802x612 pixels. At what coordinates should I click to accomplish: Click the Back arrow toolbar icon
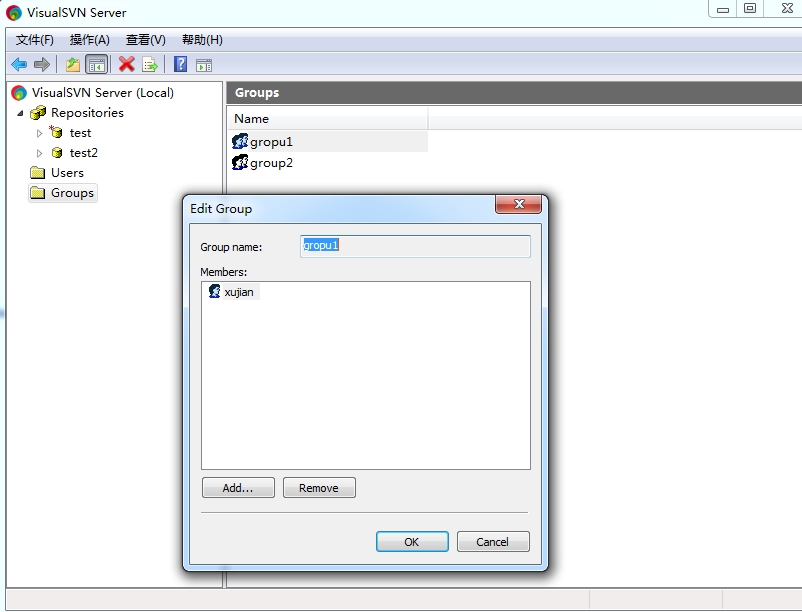pyautogui.click(x=19, y=64)
